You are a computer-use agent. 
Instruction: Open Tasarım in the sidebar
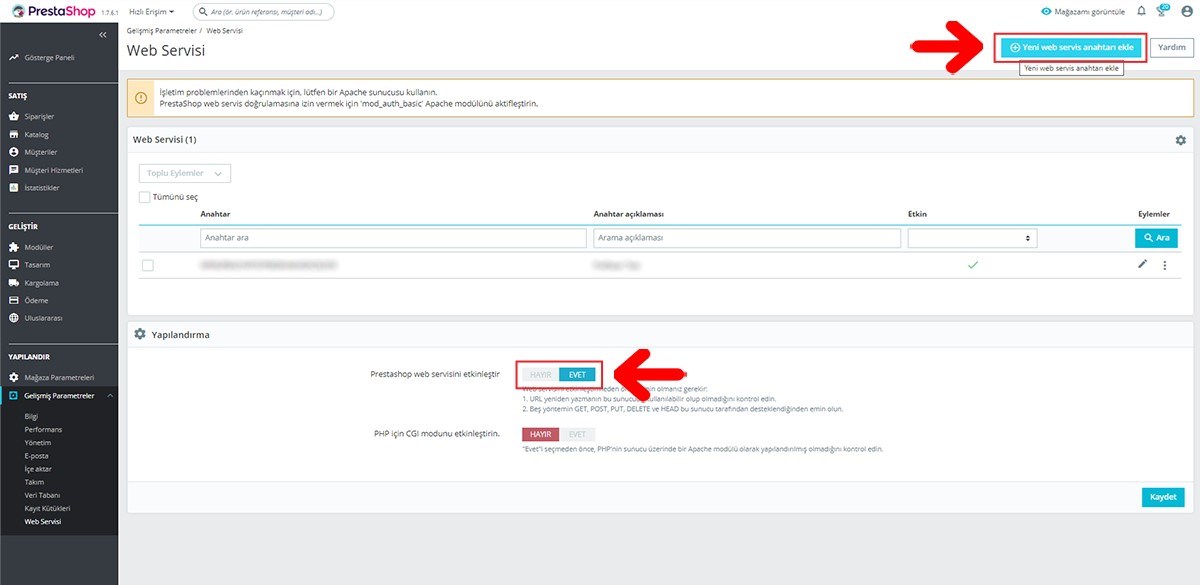pos(36,265)
